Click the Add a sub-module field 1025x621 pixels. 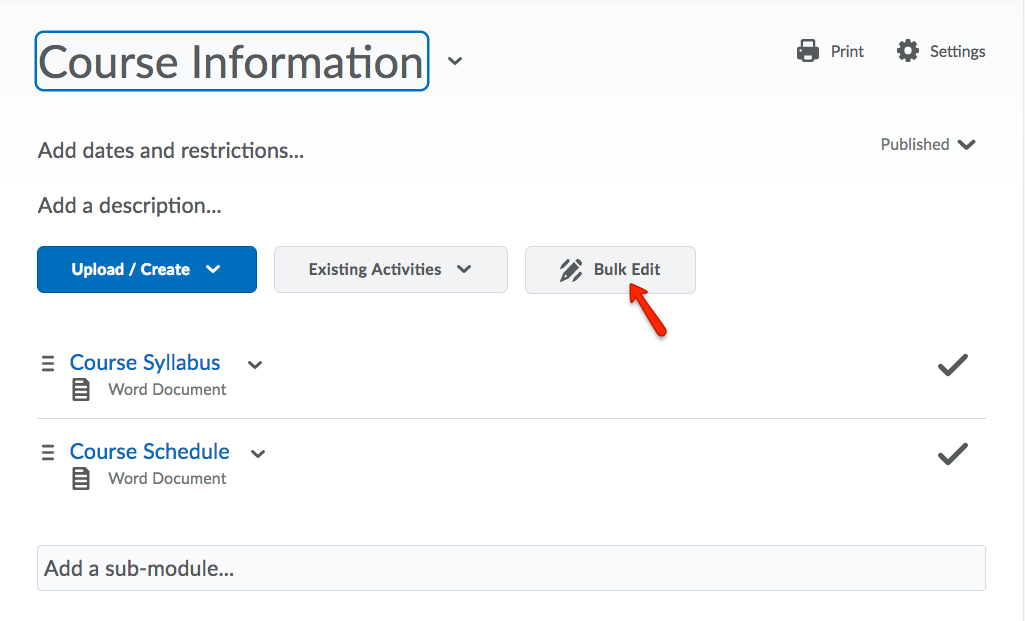click(x=511, y=568)
